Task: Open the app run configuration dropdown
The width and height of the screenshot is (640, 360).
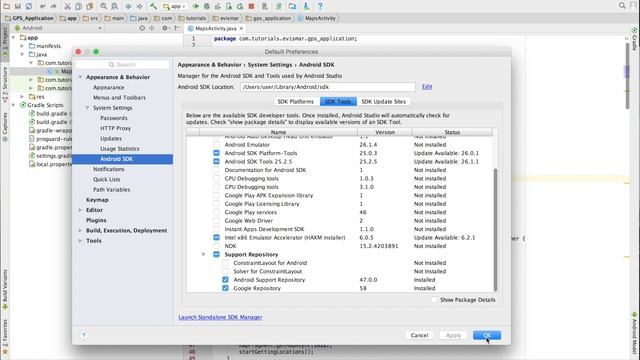Action: [x=175, y=6]
